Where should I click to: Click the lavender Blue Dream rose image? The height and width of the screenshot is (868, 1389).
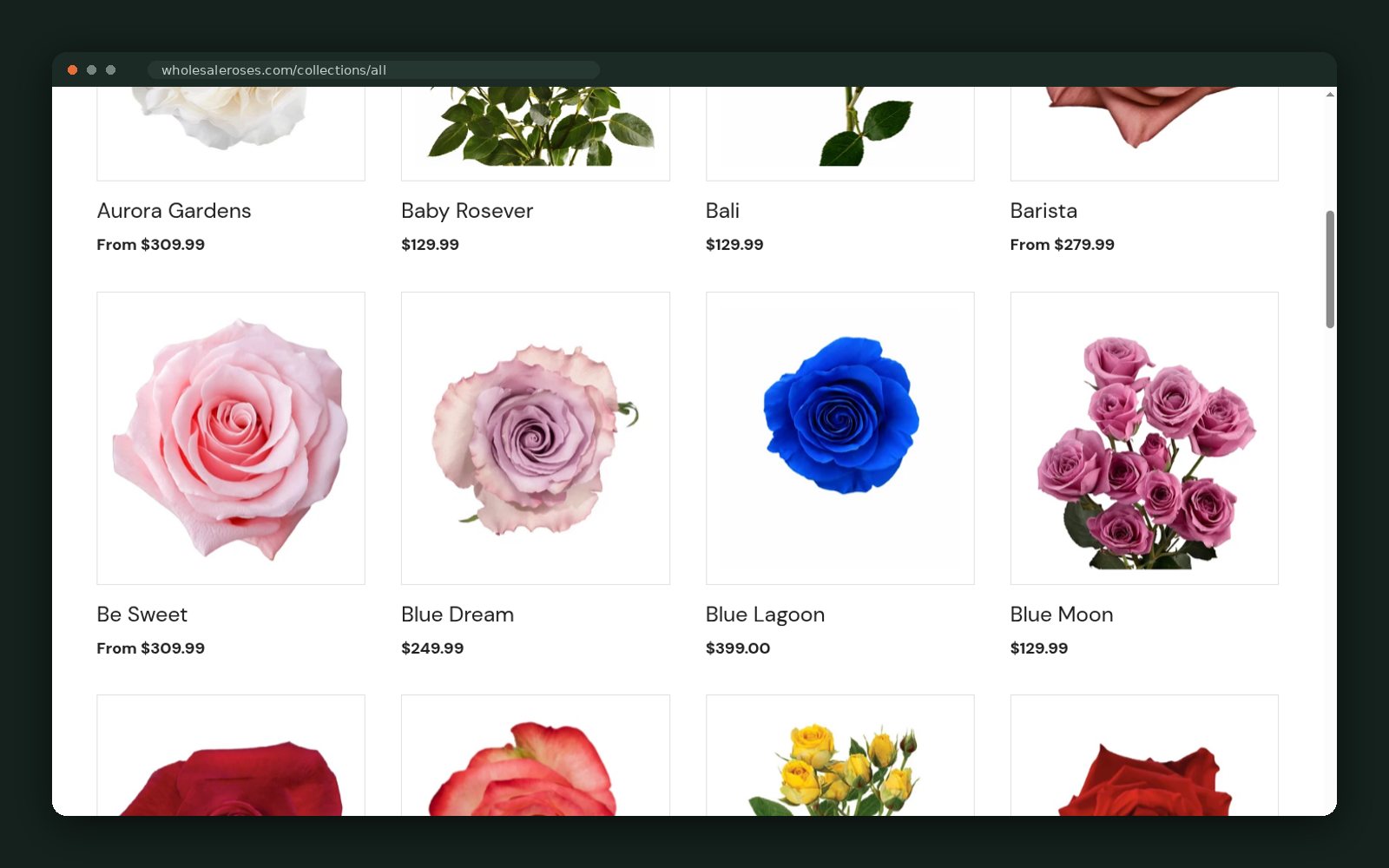(536, 438)
